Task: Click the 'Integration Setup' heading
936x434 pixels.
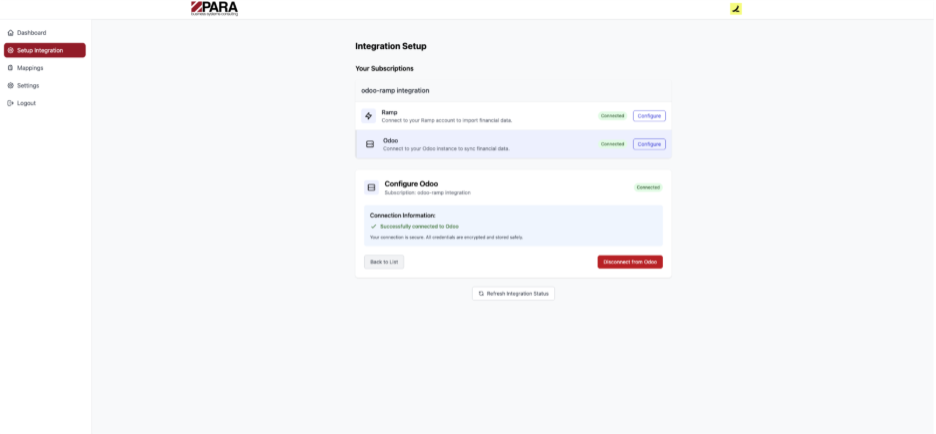Action: coord(391,46)
